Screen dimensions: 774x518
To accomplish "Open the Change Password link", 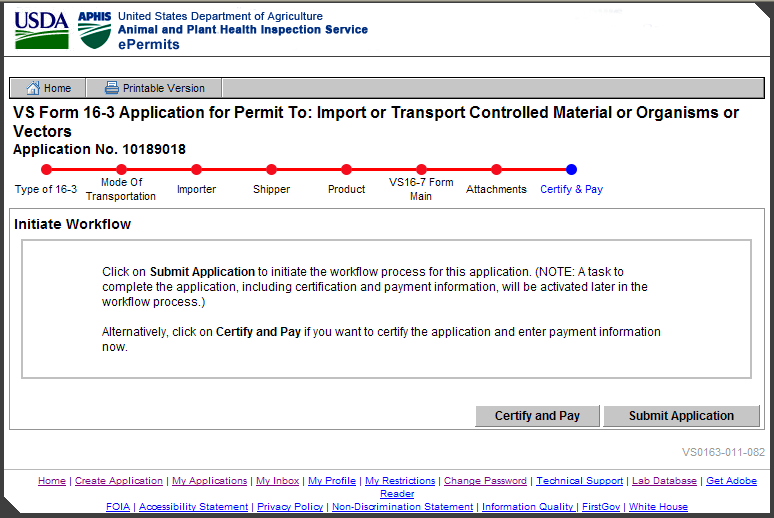I will tap(485, 481).
